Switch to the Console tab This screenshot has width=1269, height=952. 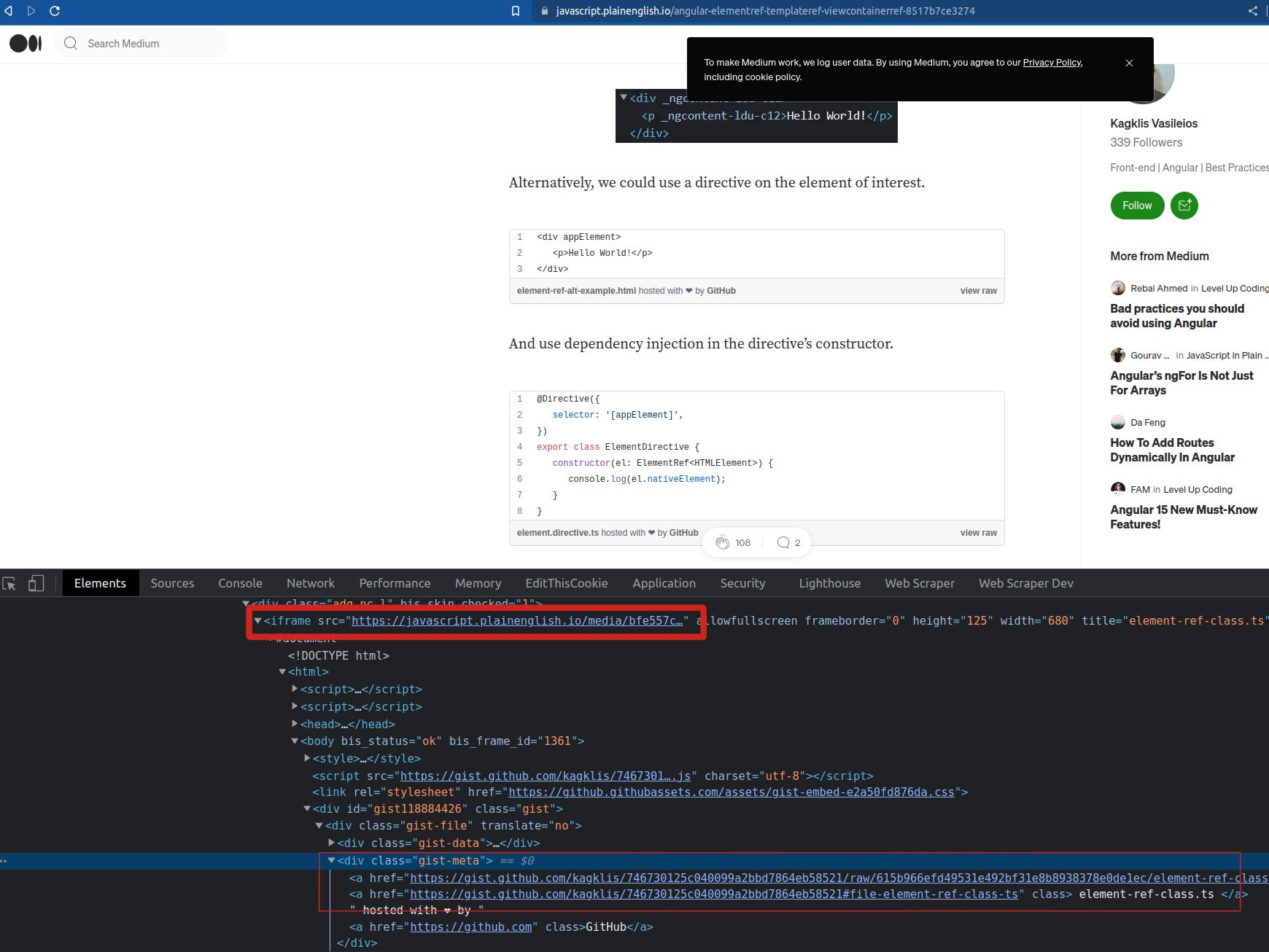240,583
